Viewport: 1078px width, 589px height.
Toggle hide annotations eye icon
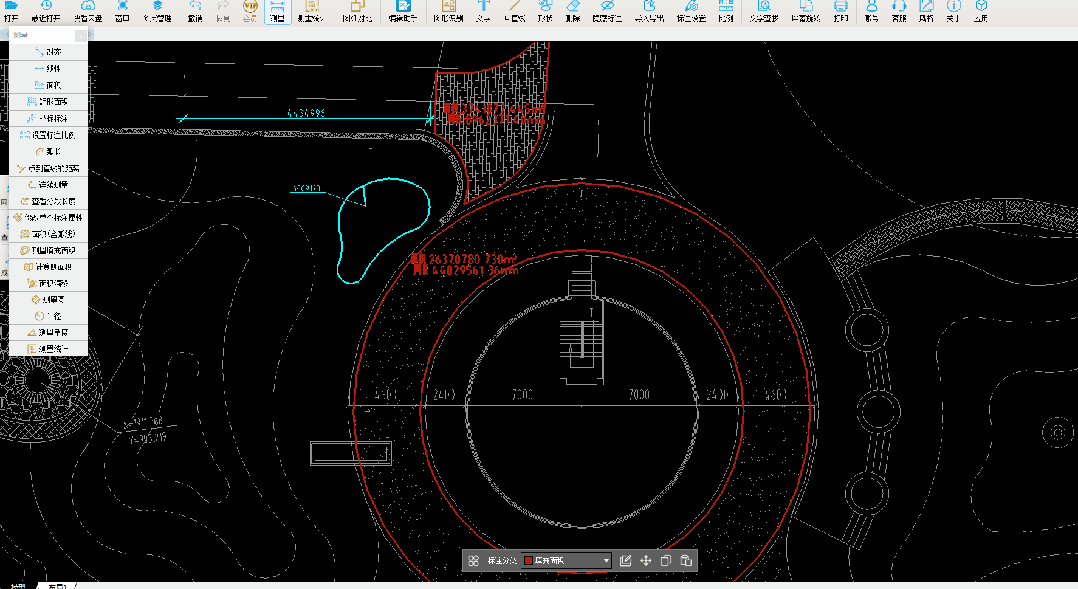point(607,11)
